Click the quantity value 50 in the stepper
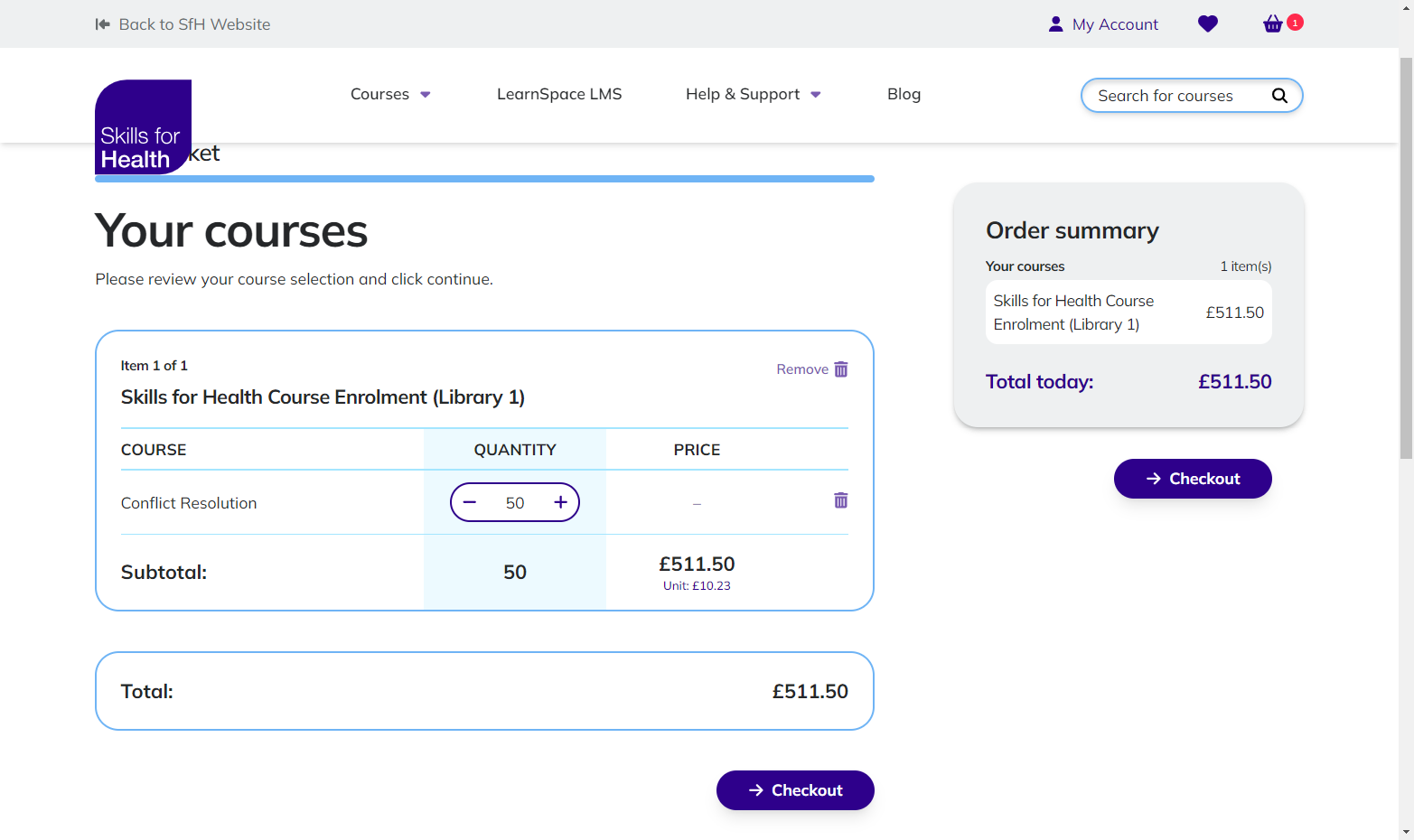 tap(515, 503)
